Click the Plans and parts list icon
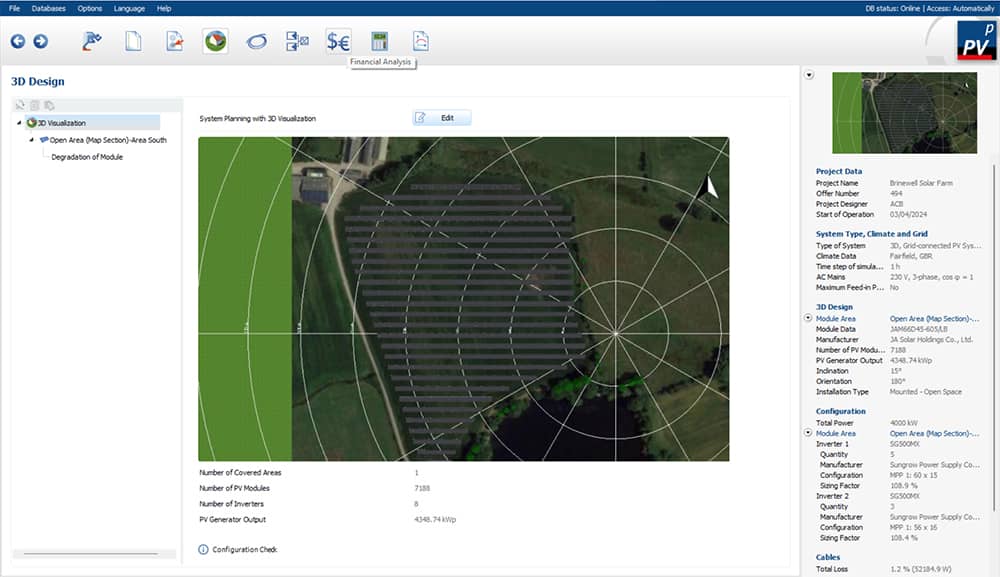1000x577 pixels. pos(297,41)
